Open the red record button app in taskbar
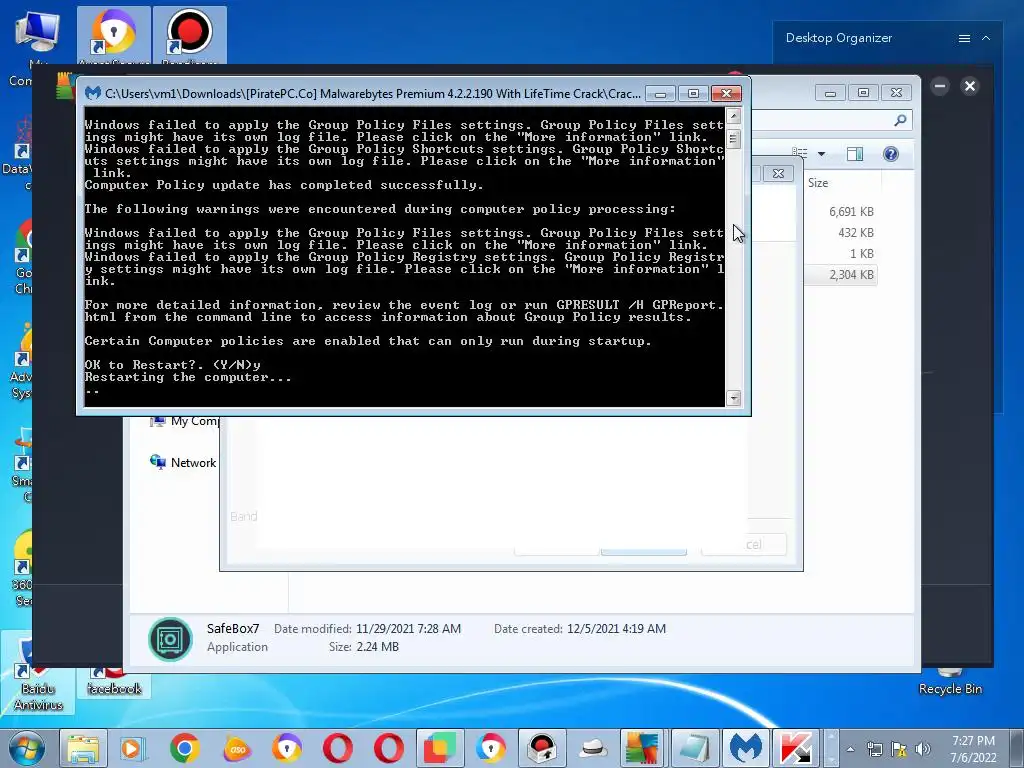 click(541, 748)
